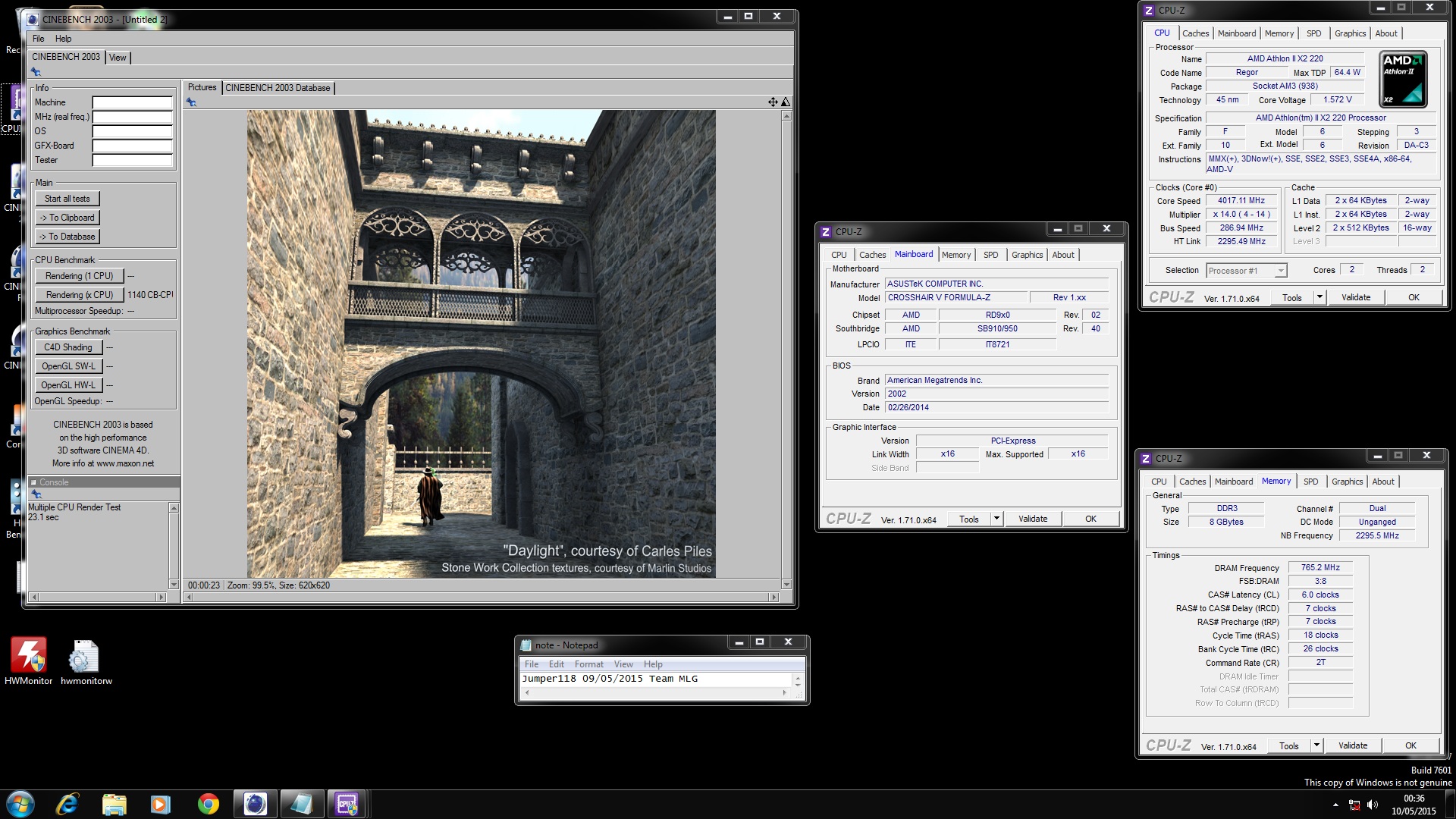Click the rendered Daylight image
The height and width of the screenshot is (819, 1456).
481,344
